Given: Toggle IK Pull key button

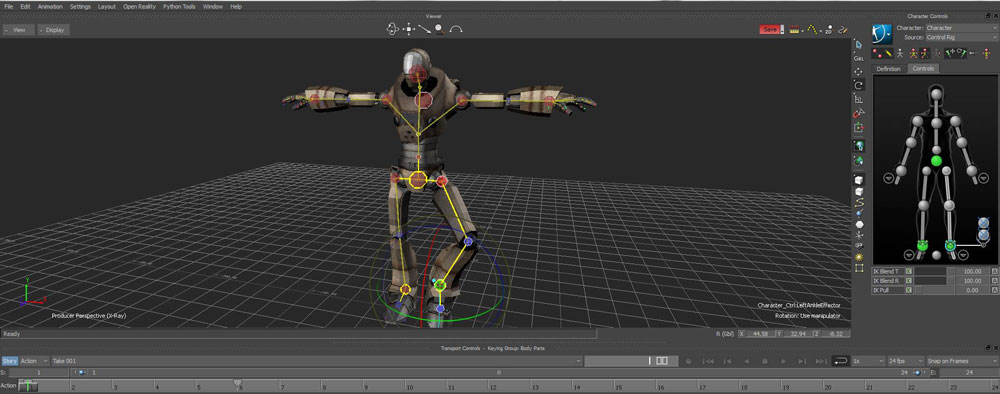Looking at the screenshot, I should point(908,290).
